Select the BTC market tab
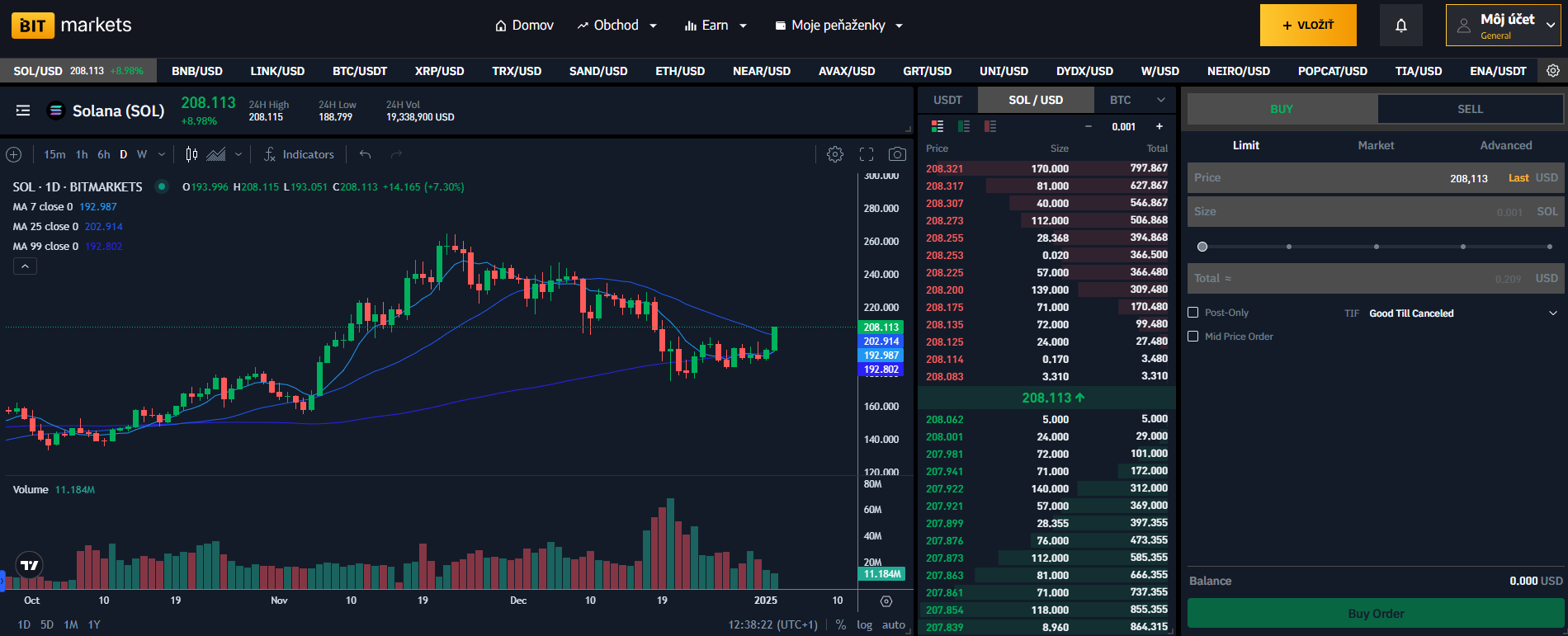The height and width of the screenshot is (636, 1568). [1120, 100]
